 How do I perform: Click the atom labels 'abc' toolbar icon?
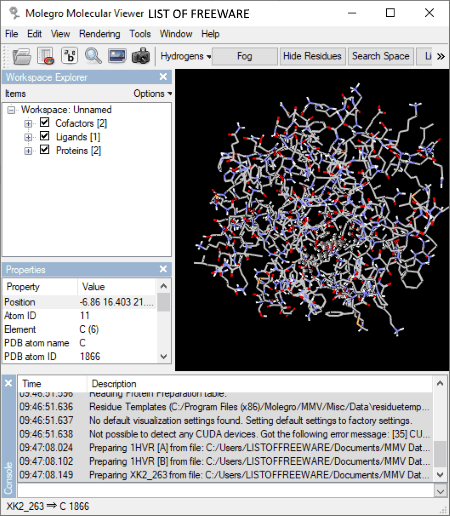(x=69, y=56)
